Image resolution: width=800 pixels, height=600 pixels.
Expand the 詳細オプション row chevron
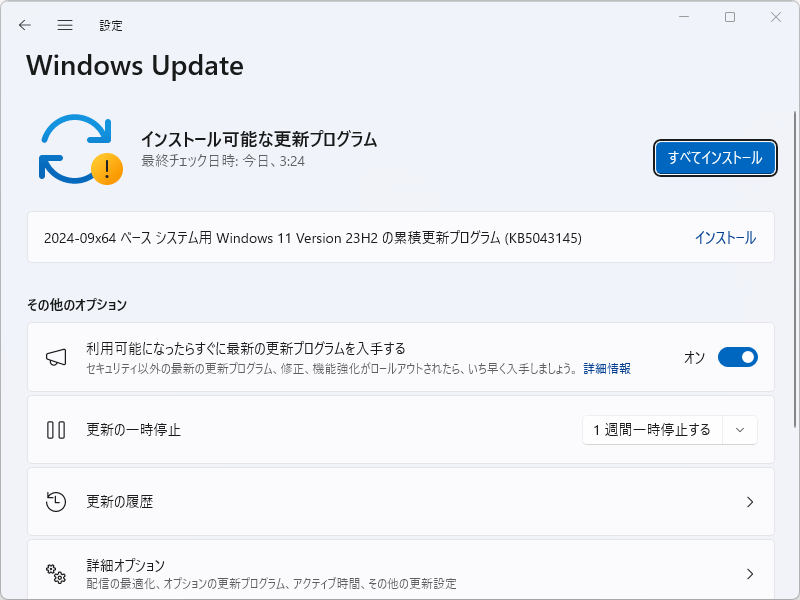click(750, 573)
